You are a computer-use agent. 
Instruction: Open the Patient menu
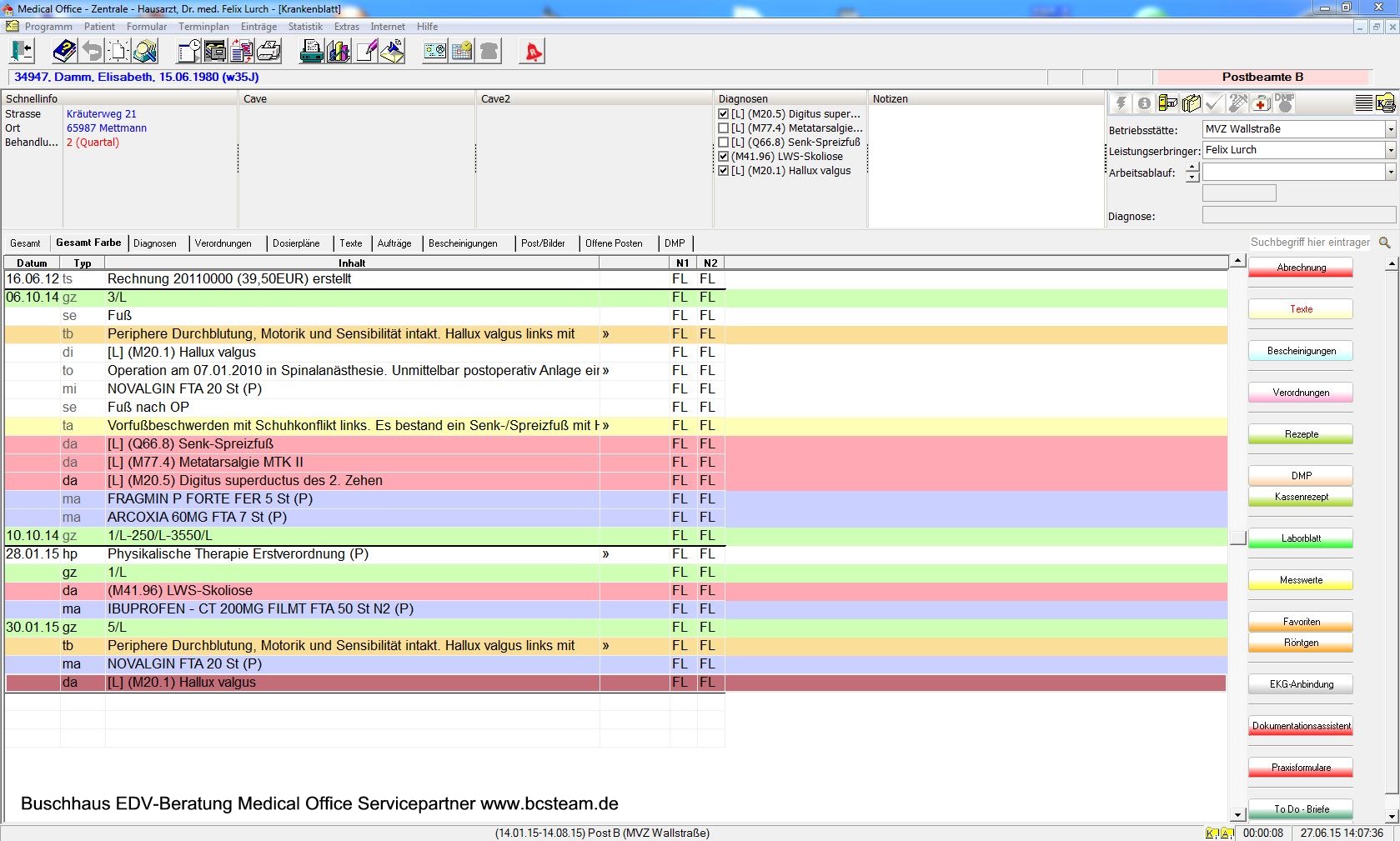[x=99, y=27]
